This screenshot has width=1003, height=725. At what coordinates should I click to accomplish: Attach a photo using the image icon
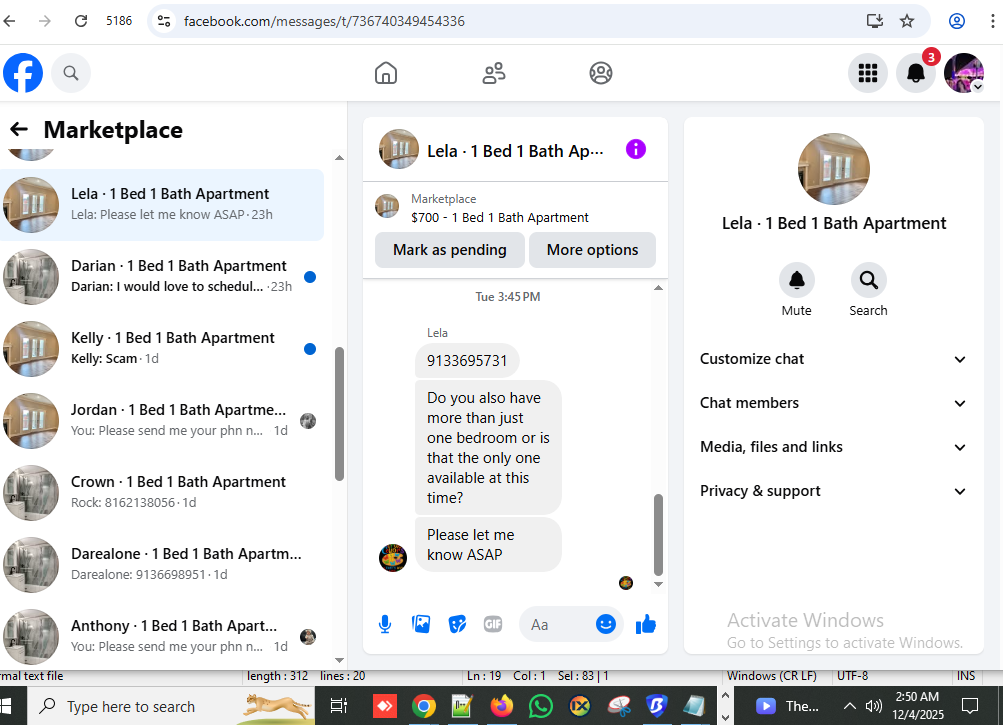tap(421, 624)
